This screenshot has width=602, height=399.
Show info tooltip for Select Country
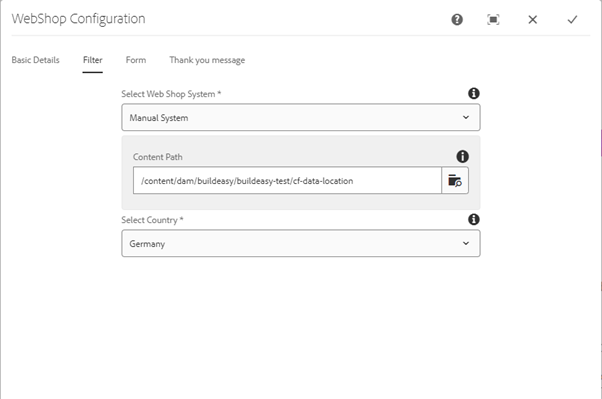(x=473, y=219)
